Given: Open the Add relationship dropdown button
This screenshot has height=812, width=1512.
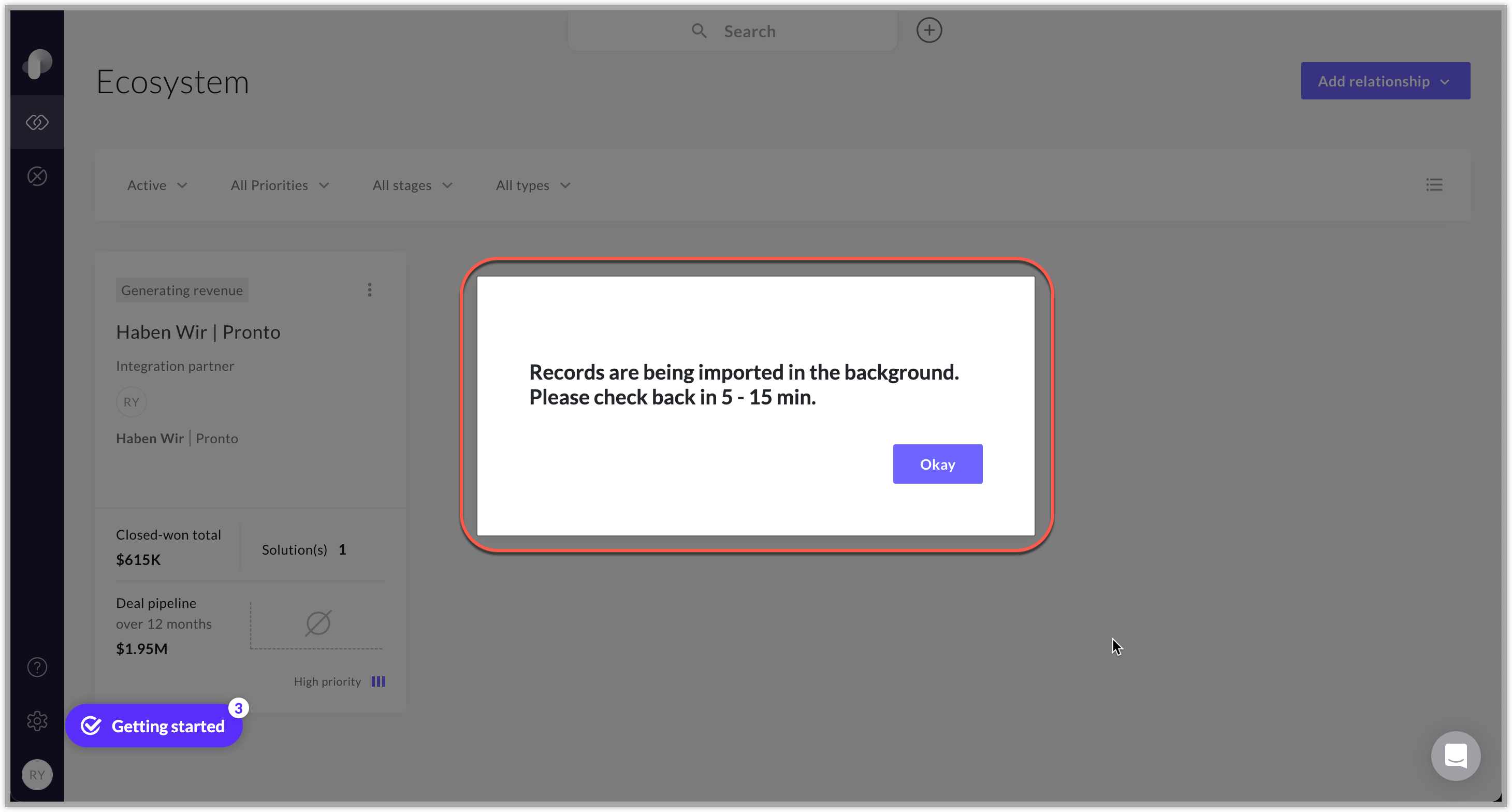Looking at the screenshot, I should 1385,81.
